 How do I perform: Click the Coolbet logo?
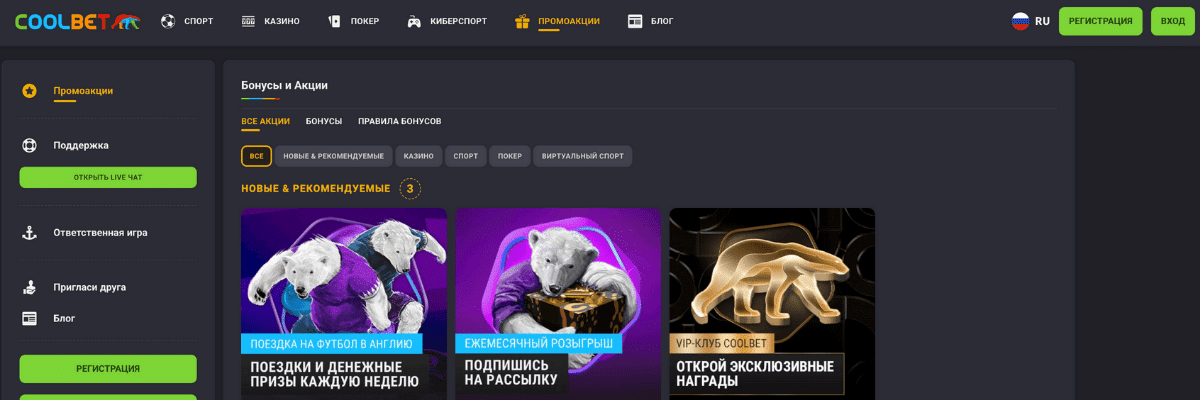pos(77,21)
